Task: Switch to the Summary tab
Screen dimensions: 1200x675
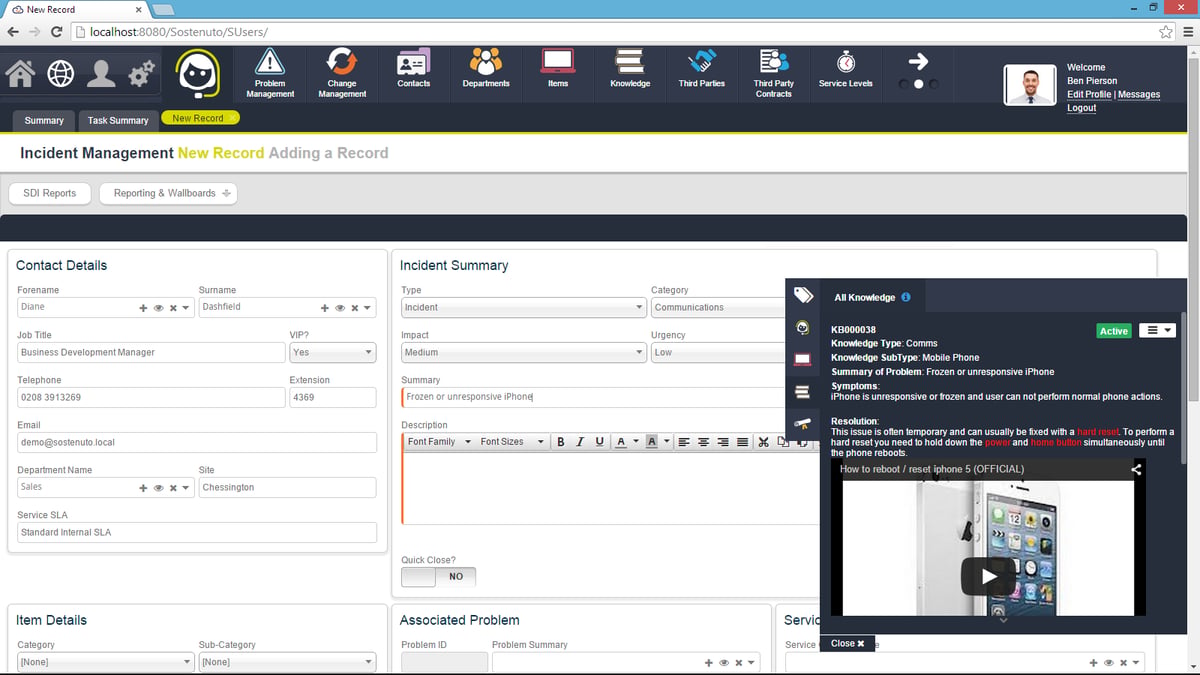Action: pos(44,120)
